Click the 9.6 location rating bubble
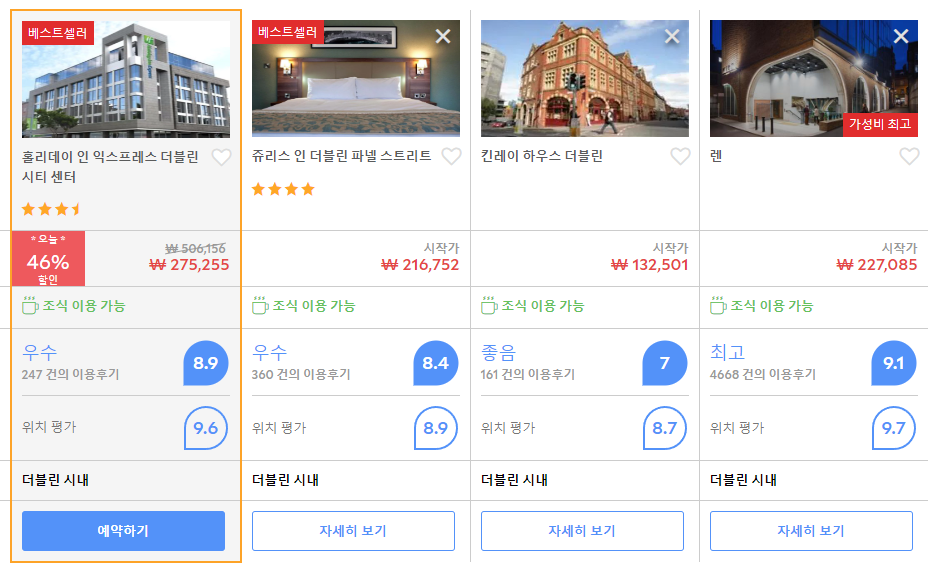The height and width of the screenshot is (573, 929). click(206, 428)
